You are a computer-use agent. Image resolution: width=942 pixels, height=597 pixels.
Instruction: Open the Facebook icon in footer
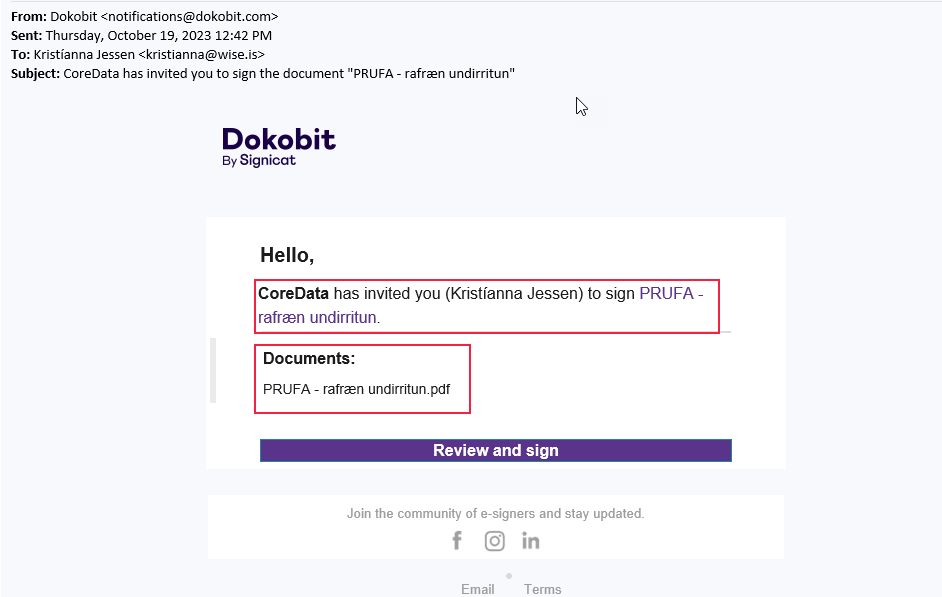pos(457,541)
